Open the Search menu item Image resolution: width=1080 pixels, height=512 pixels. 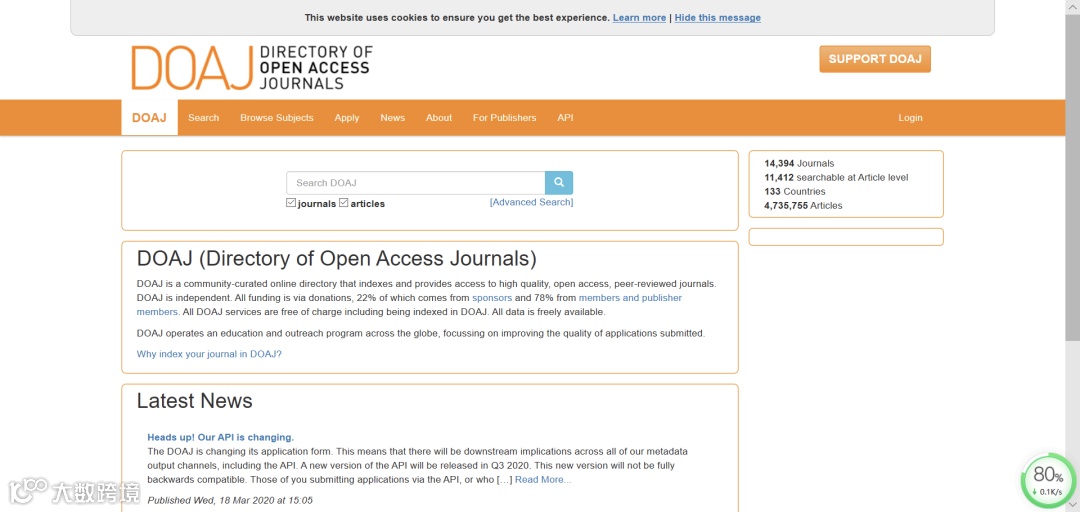204,118
